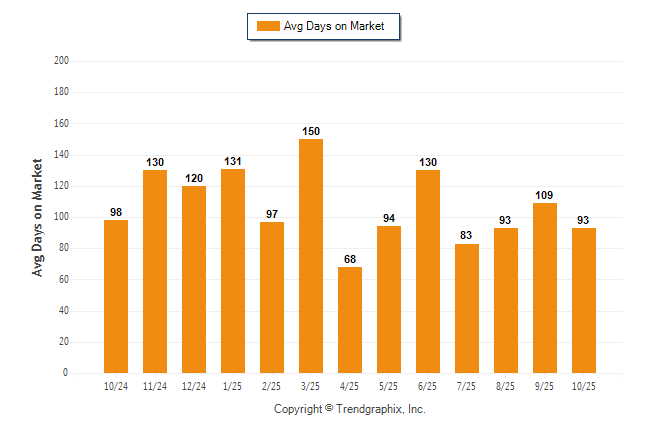Click the shortest bar for 4/25
Viewport: 646px width, 434px height.
click(x=350, y=320)
